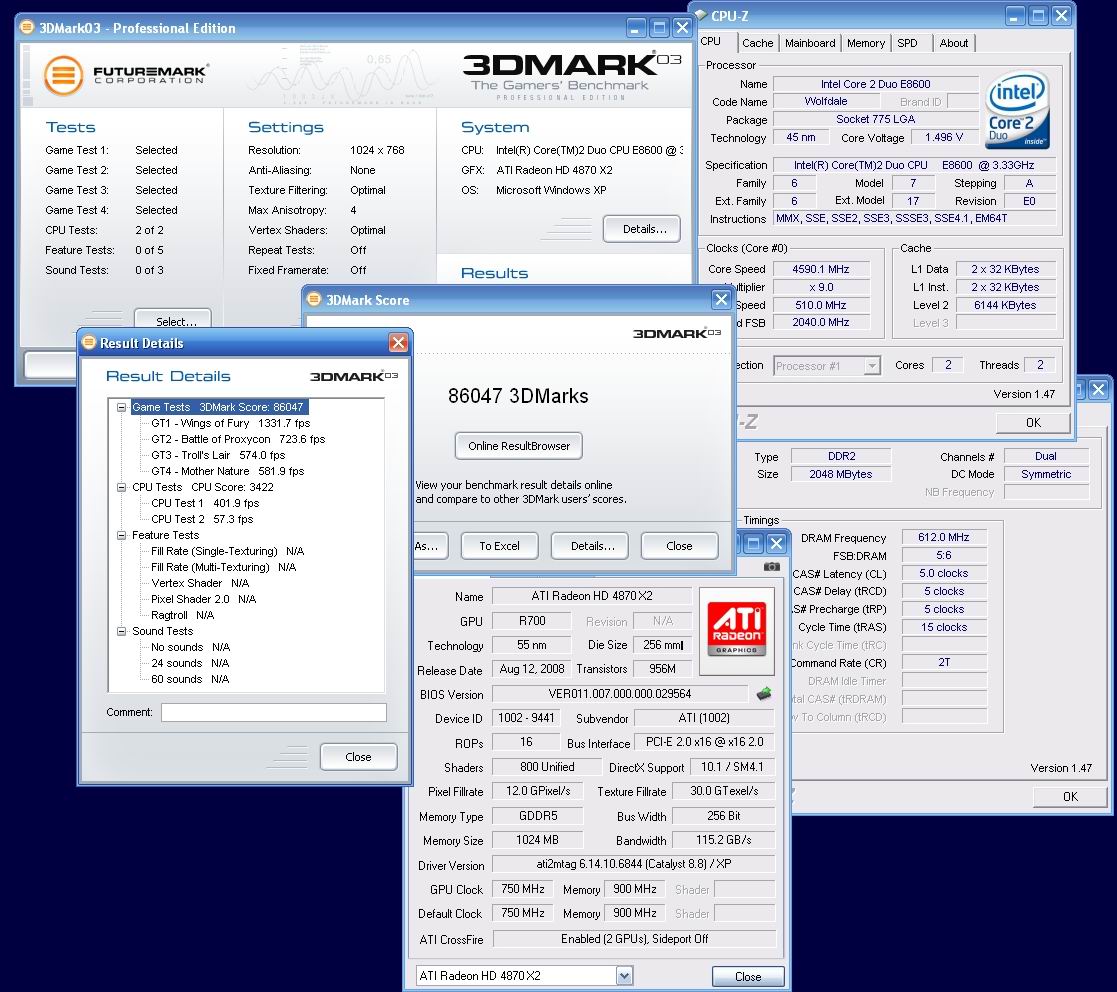Image resolution: width=1117 pixels, height=992 pixels.
Task: Collapse the Feature Tests tree node
Action: [121, 535]
